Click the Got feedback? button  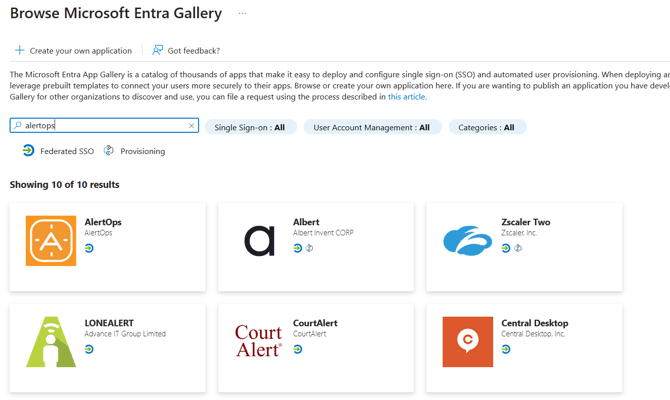pyautogui.click(x=193, y=50)
